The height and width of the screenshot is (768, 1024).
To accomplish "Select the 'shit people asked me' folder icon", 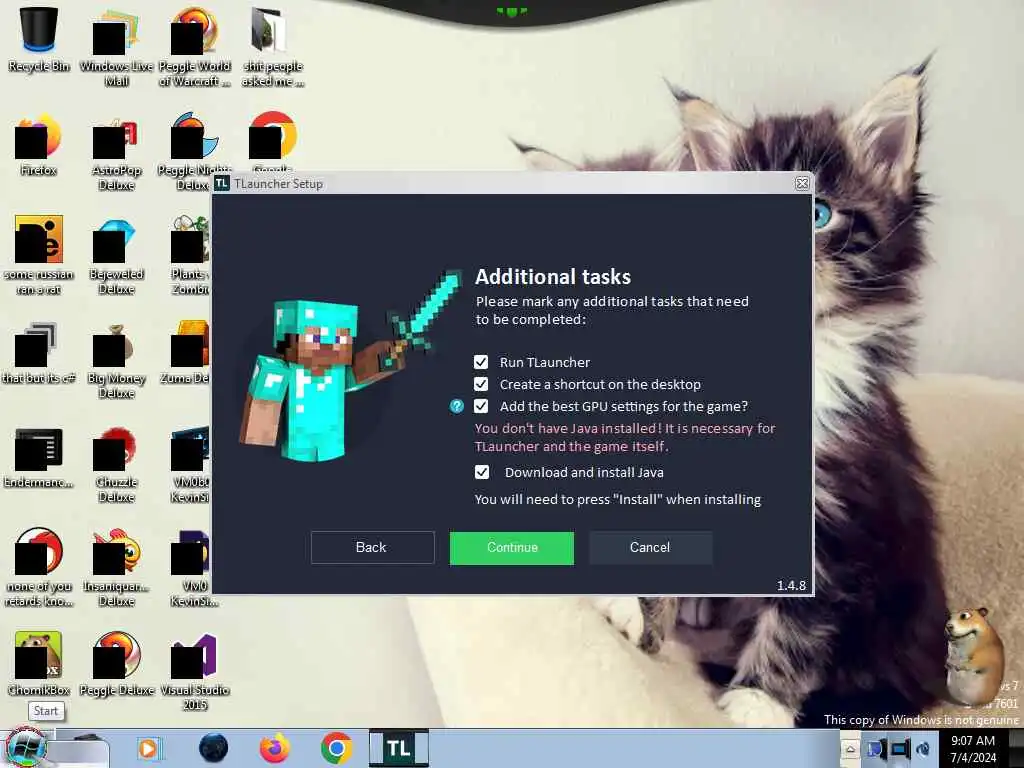I will [x=272, y=47].
